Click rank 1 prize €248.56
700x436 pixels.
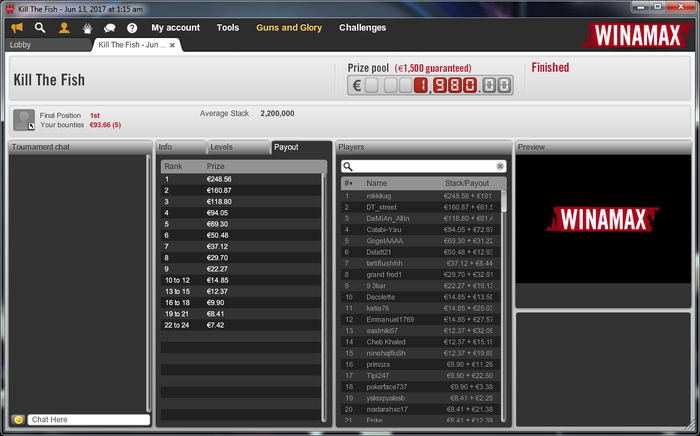click(219, 179)
